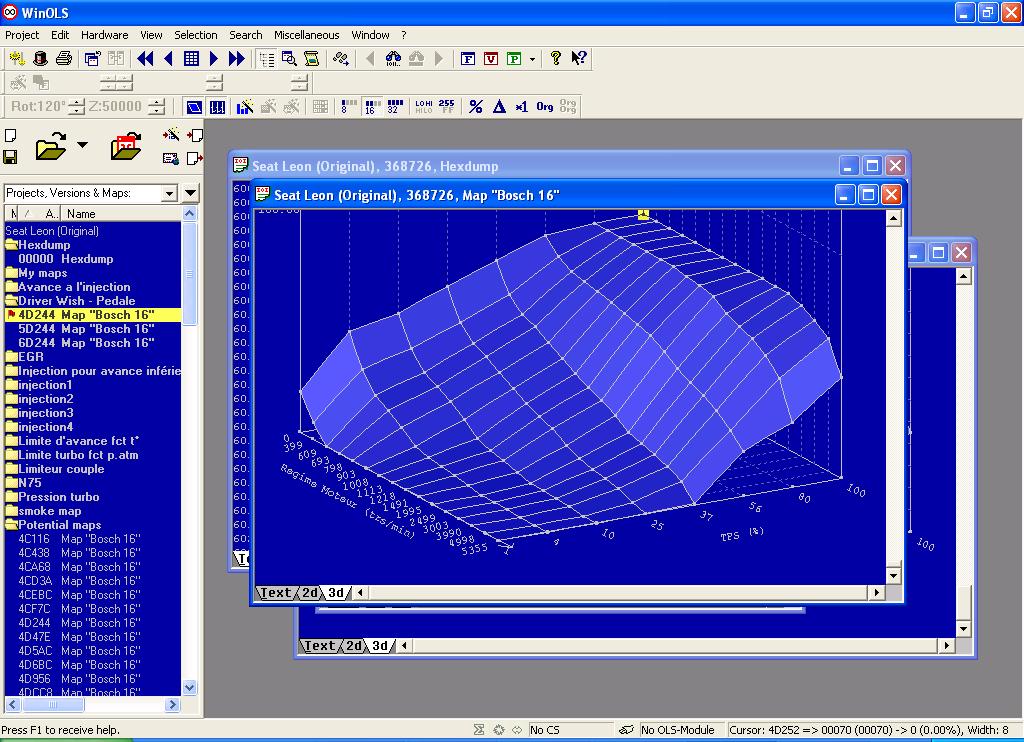This screenshot has height=742, width=1024.
Task: Click the Z:50000 zoom spinner
Action: [x=156, y=106]
